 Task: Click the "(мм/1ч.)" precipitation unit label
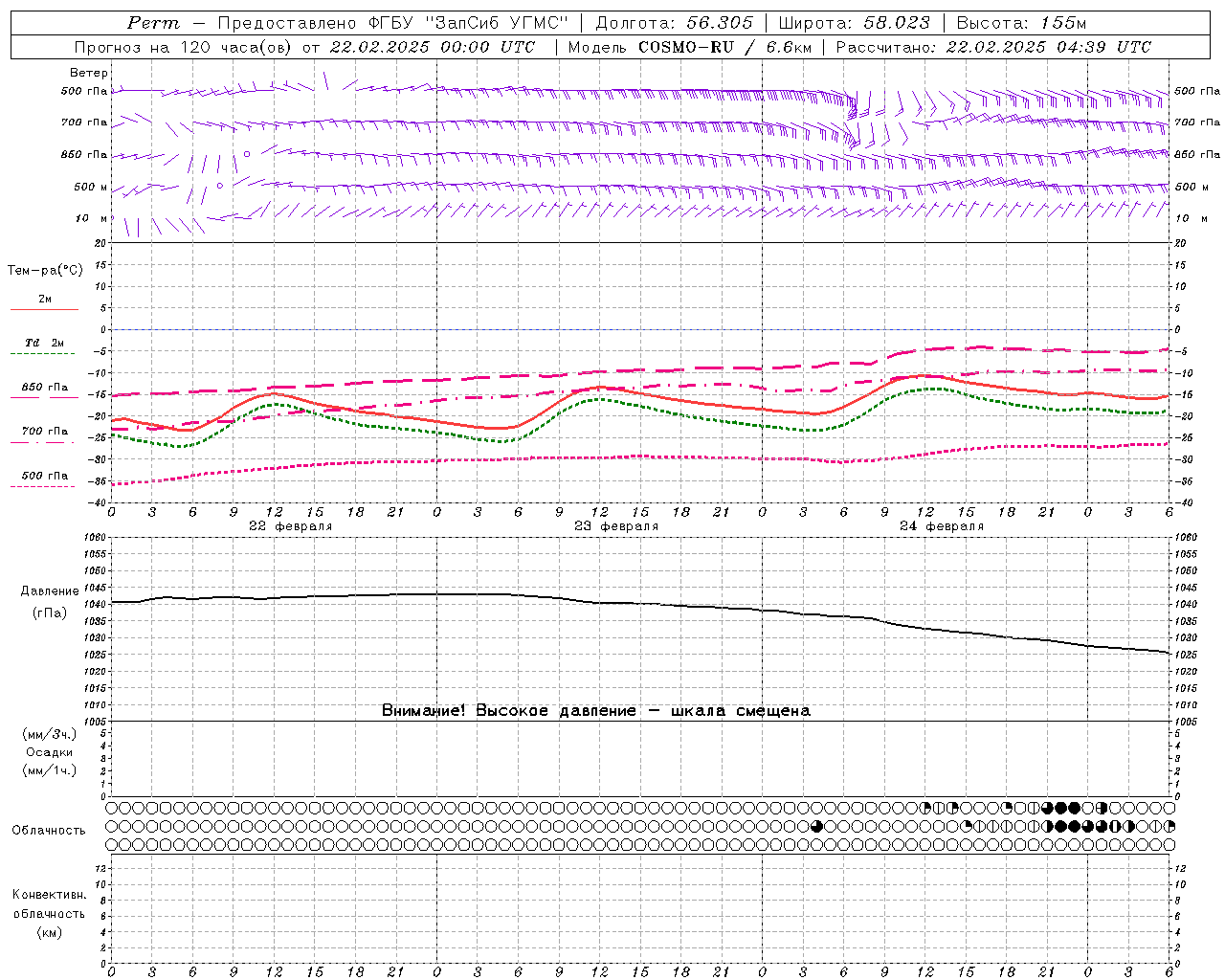click(x=50, y=770)
